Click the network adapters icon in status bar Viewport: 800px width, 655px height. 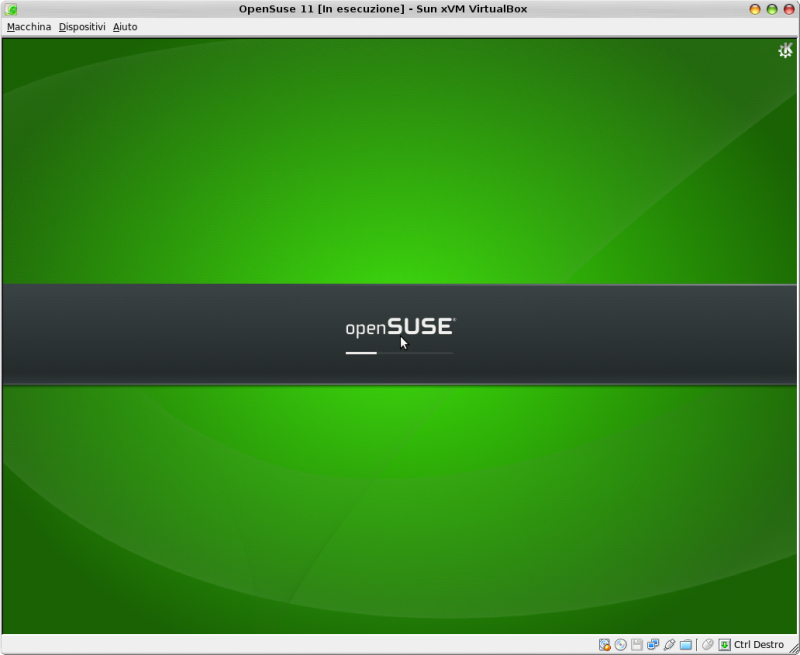653,644
